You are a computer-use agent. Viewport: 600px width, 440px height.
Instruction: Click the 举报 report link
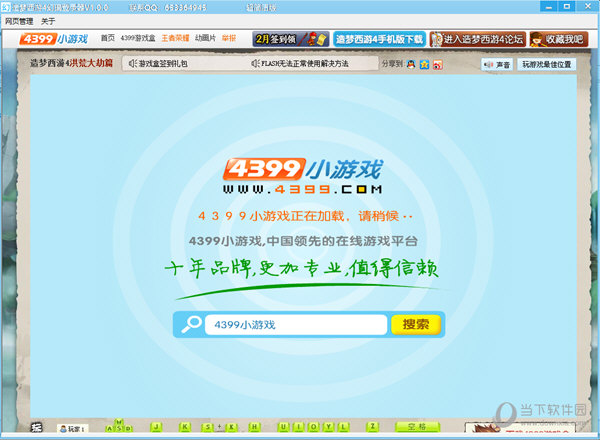[x=229, y=38]
